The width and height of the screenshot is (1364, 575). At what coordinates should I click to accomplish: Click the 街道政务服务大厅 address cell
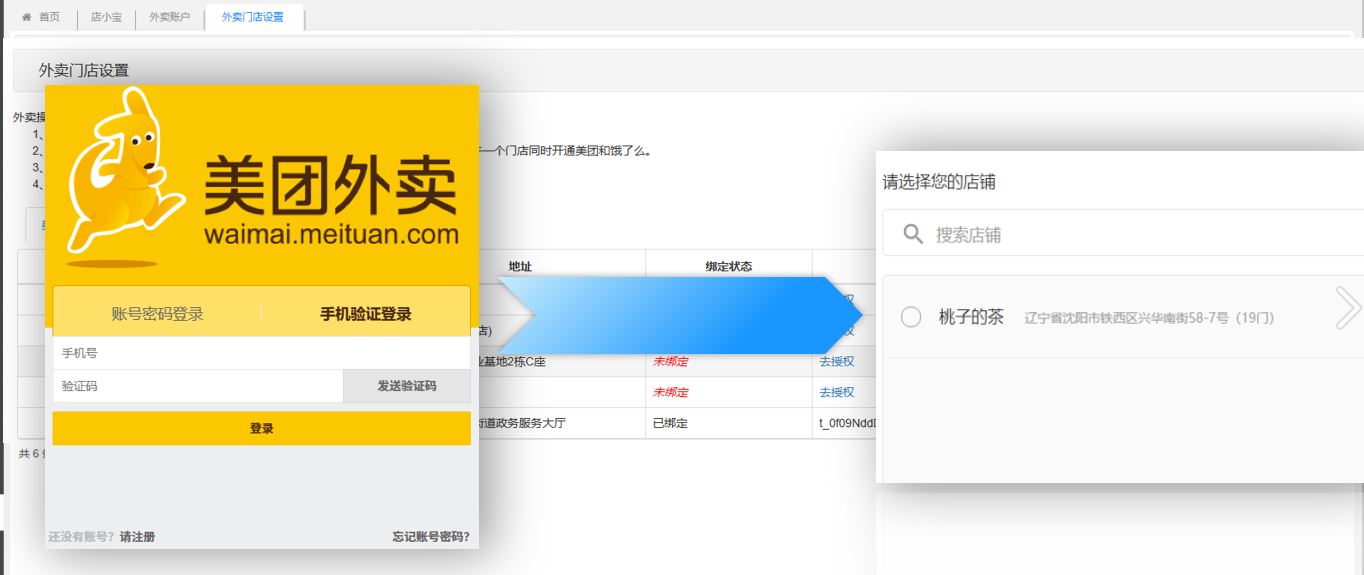coord(522,423)
